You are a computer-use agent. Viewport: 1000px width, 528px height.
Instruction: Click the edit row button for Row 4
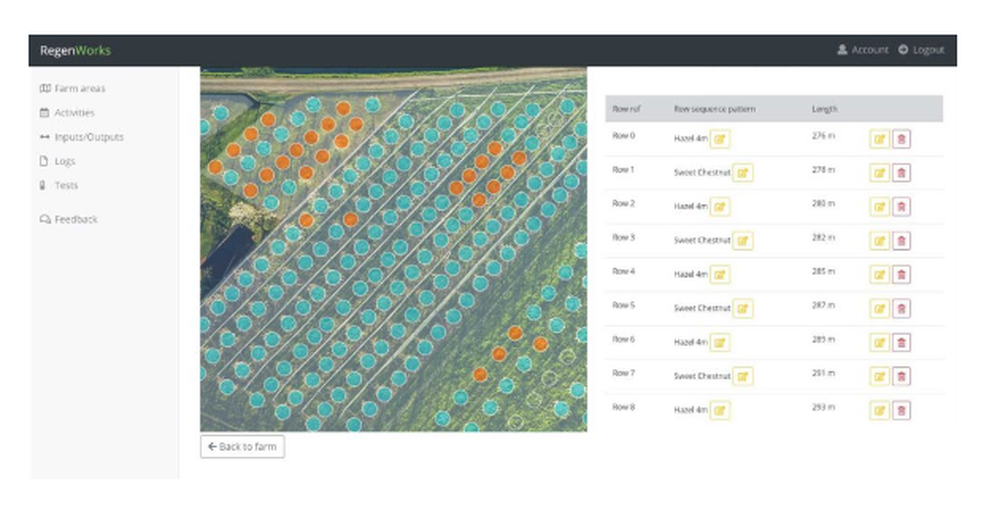879,275
